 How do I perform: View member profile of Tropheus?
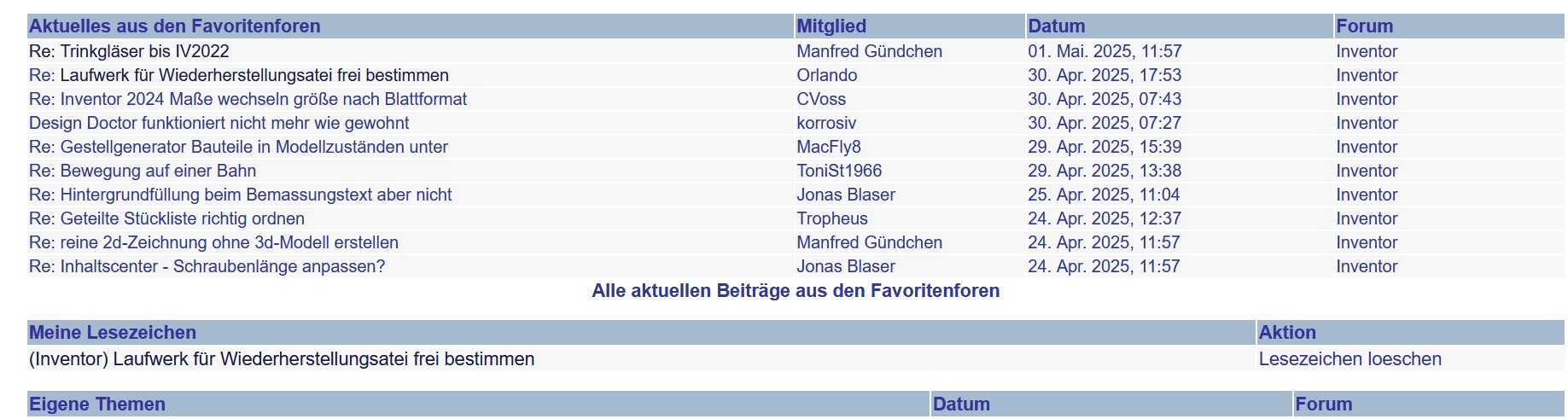832,218
